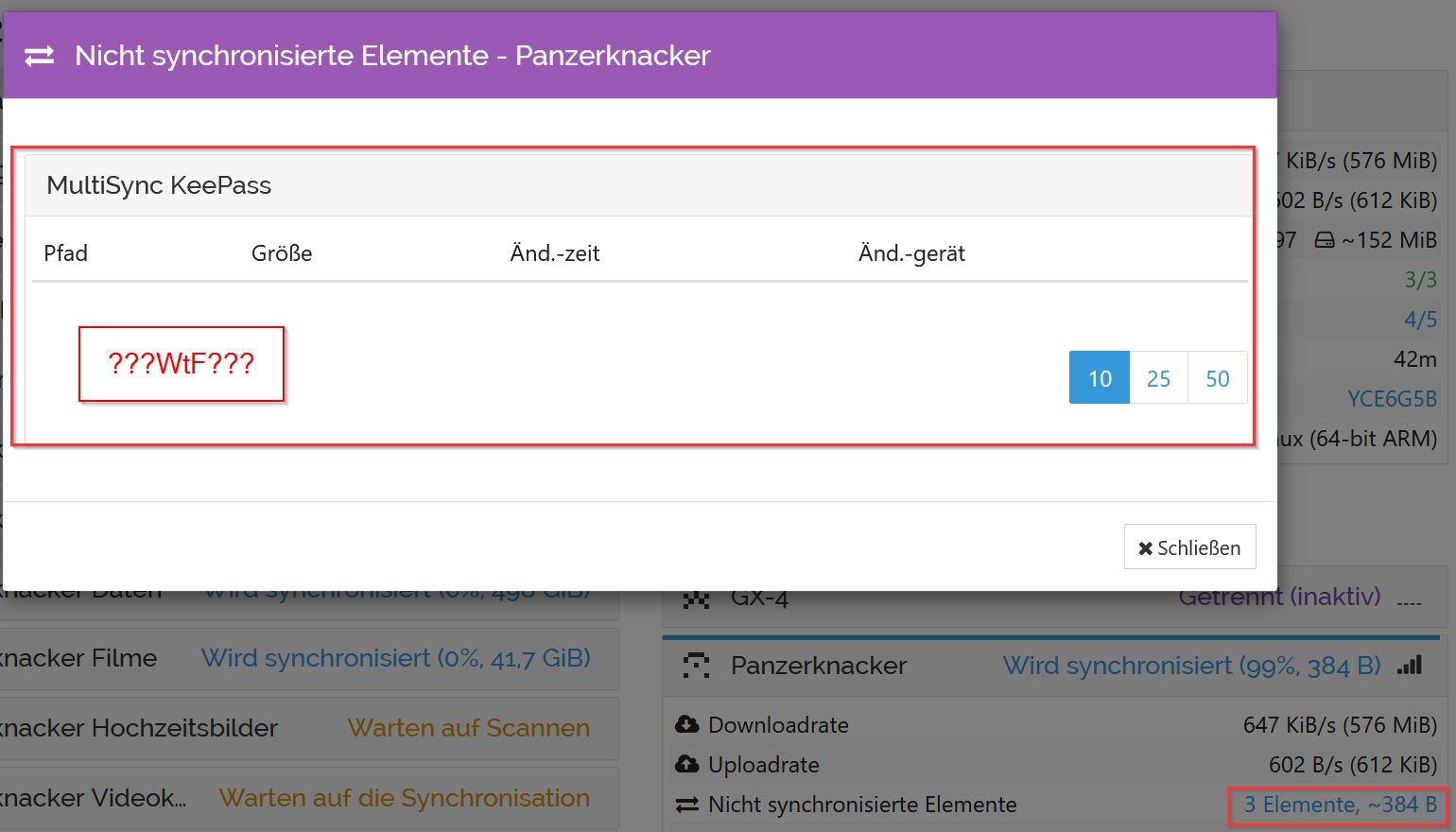The width and height of the screenshot is (1456, 832).
Task: Click the GX-4 device identicon
Action: (x=696, y=598)
